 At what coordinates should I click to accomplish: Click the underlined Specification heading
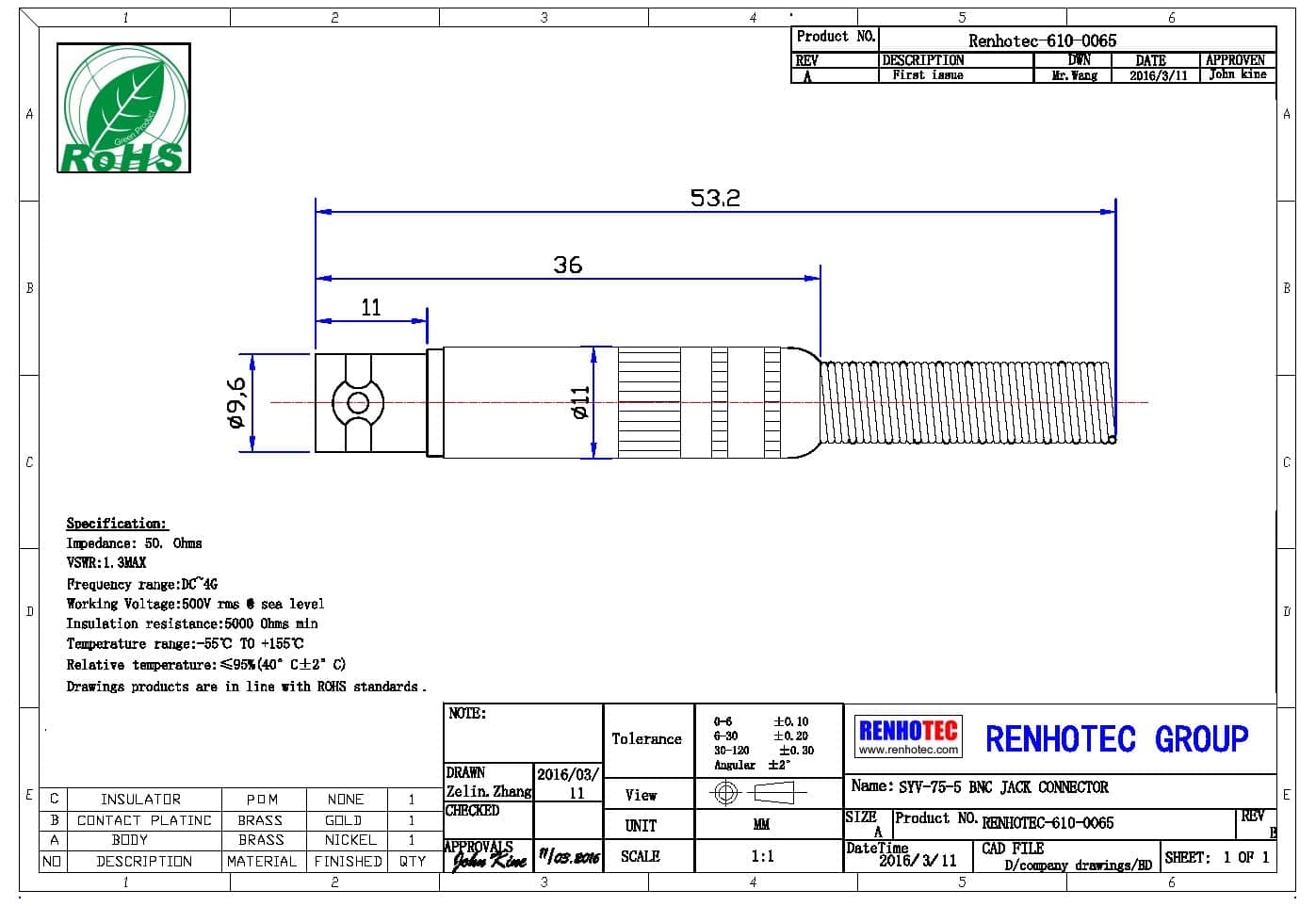point(117,523)
